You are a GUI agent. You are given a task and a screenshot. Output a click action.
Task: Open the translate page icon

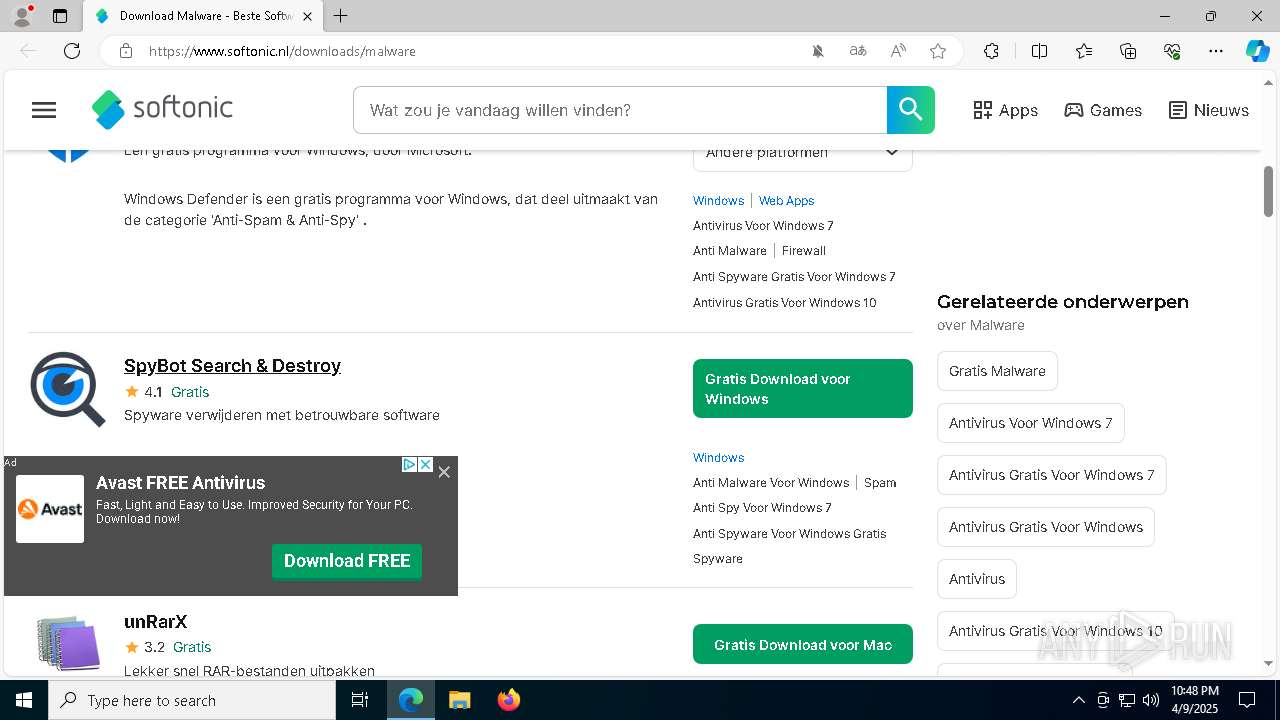click(x=858, y=51)
